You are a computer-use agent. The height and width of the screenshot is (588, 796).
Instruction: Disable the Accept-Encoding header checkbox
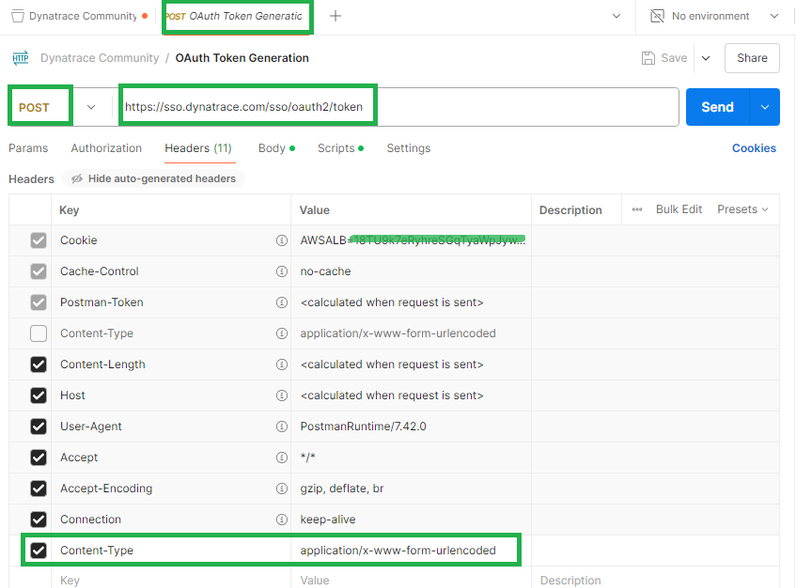coord(38,488)
